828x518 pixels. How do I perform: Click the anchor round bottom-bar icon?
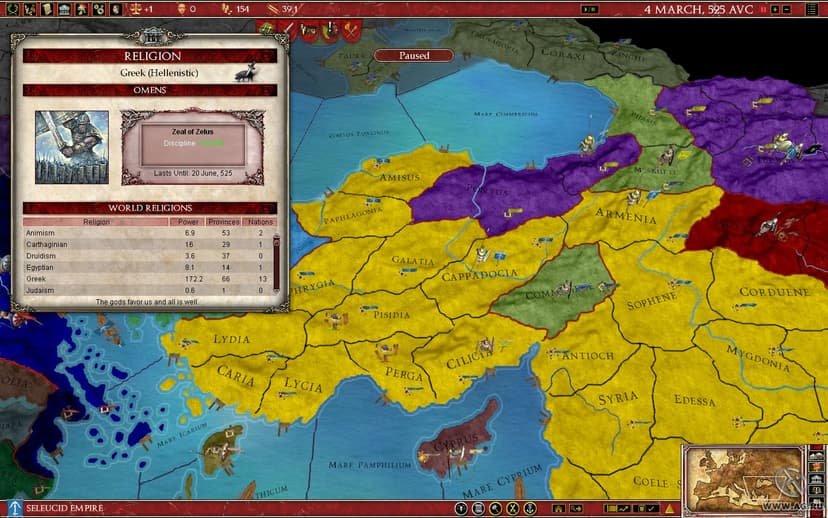point(530,508)
